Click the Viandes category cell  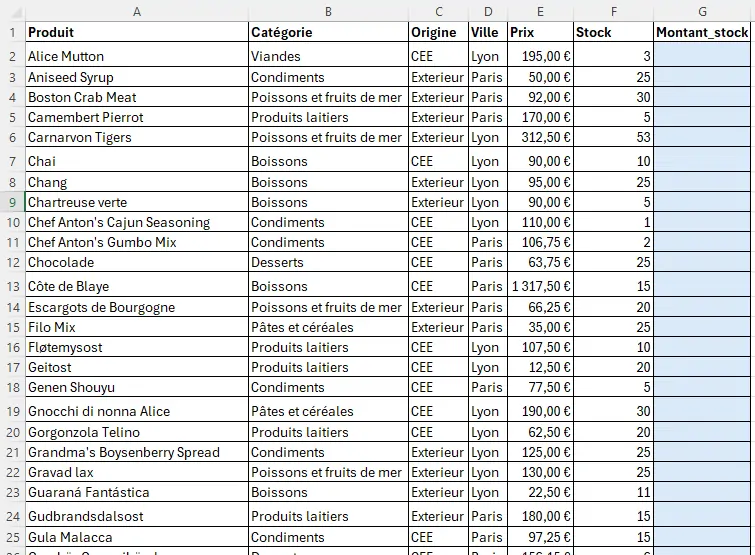pos(328,54)
